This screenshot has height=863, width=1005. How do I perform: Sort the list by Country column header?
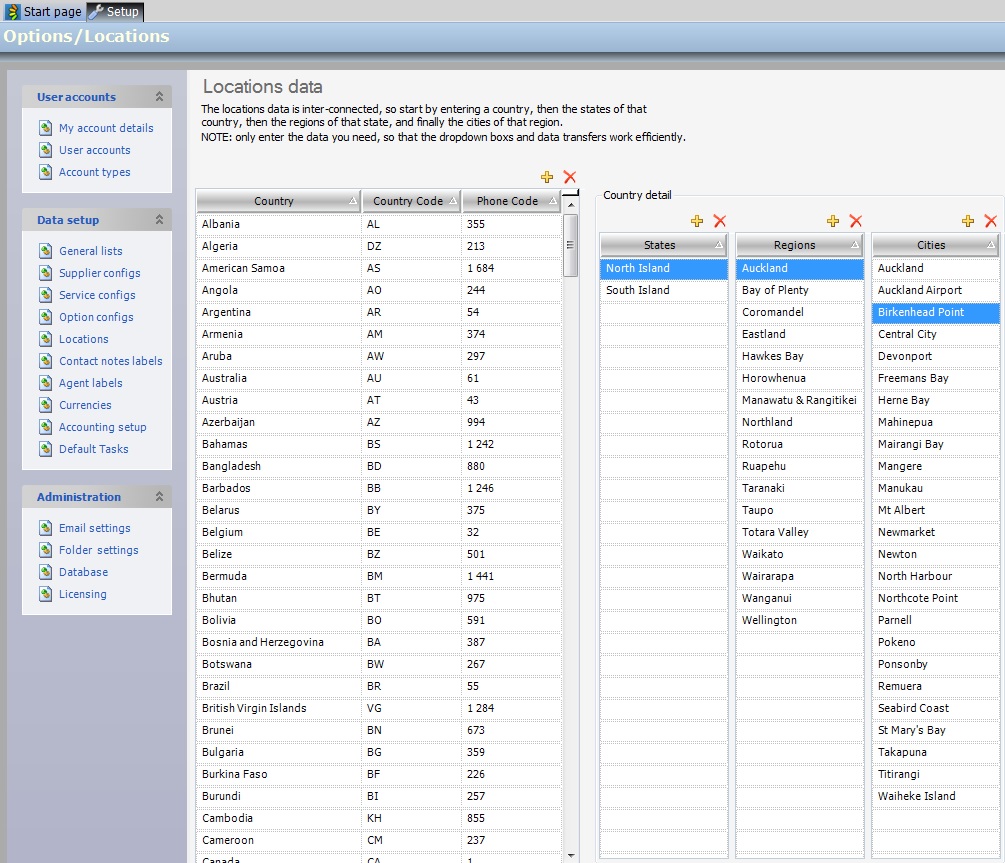274,201
